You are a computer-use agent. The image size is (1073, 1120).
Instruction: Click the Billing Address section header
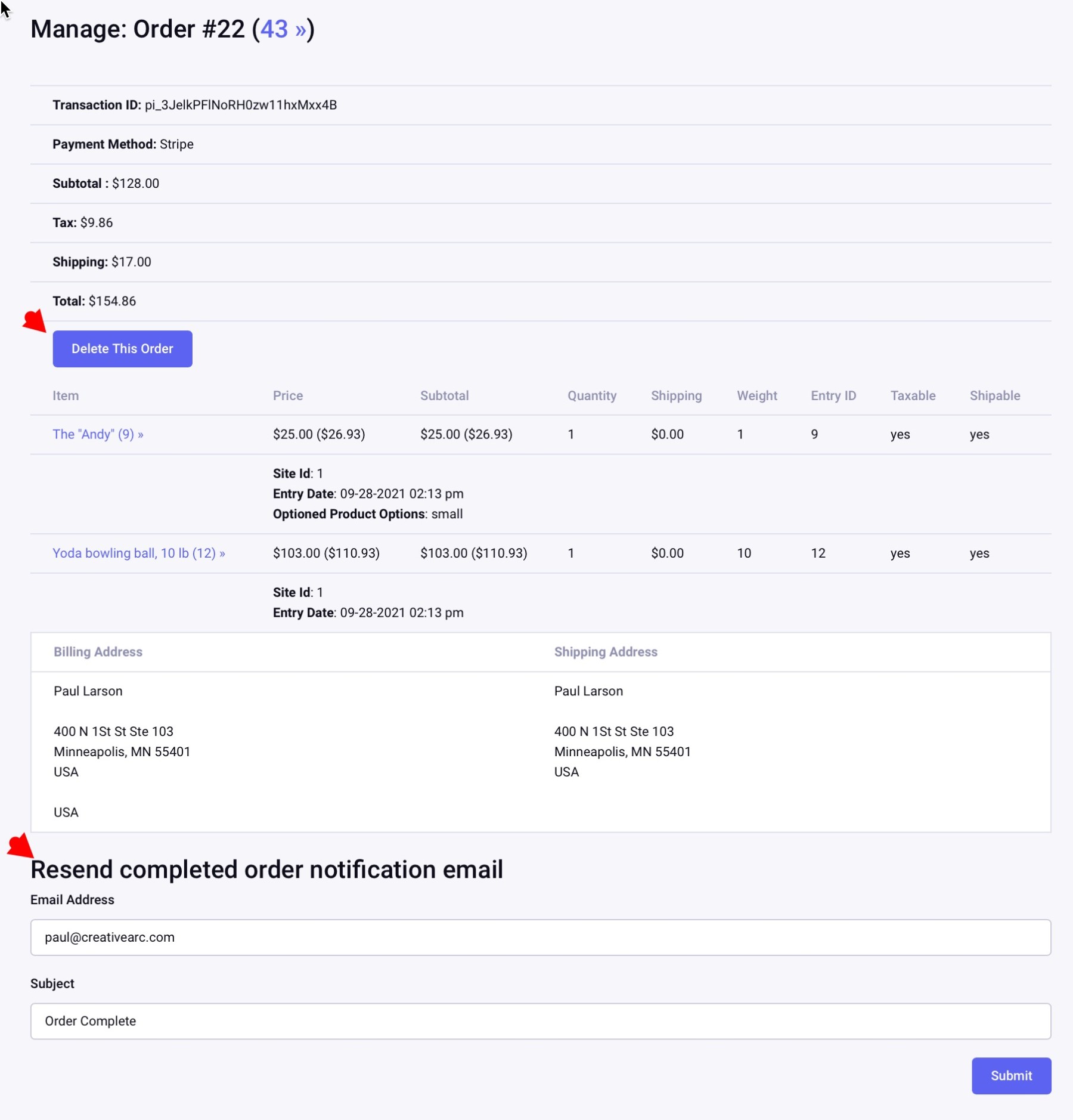pyautogui.click(x=98, y=652)
